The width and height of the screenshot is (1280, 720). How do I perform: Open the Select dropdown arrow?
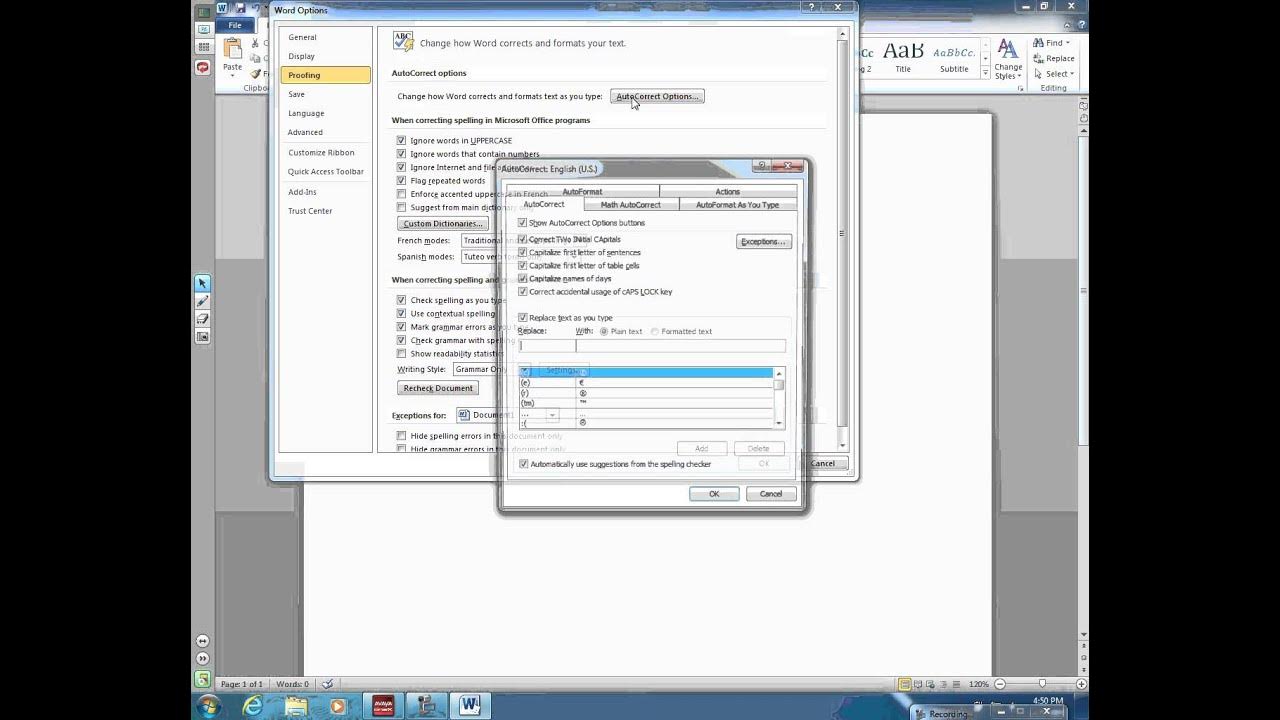(x=1072, y=74)
